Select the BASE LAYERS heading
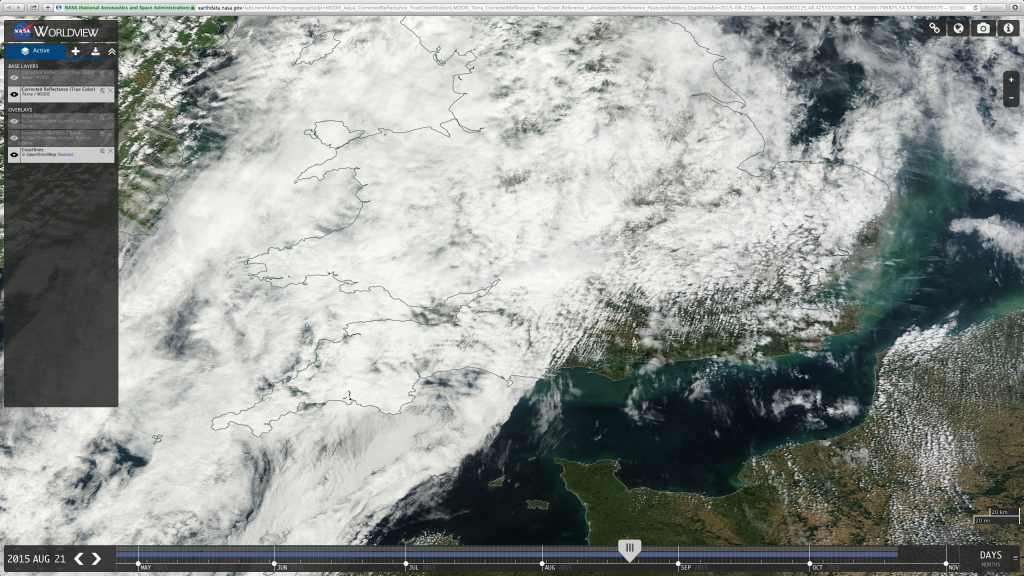1024x576 pixels. coord(24,66)
